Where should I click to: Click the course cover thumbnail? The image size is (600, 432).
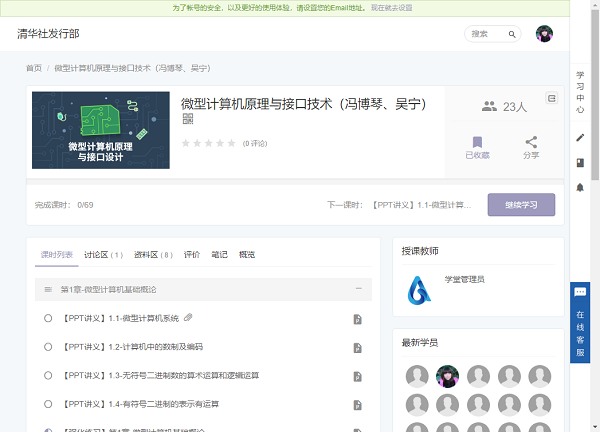pyautogui.click(x=101, y=130)
